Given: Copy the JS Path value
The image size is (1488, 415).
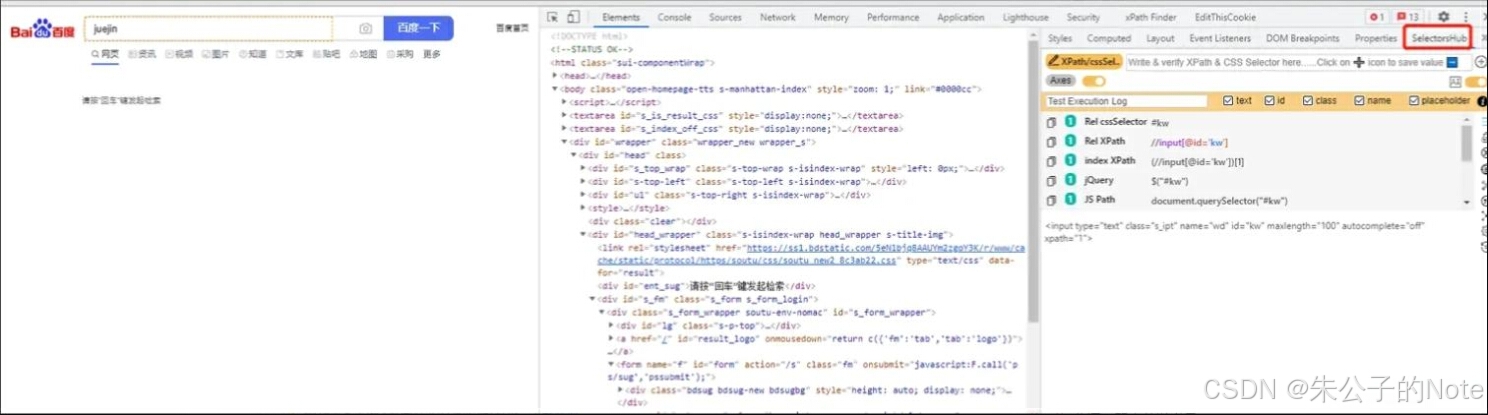Looking at the screenshot, I should point(1051,200).
